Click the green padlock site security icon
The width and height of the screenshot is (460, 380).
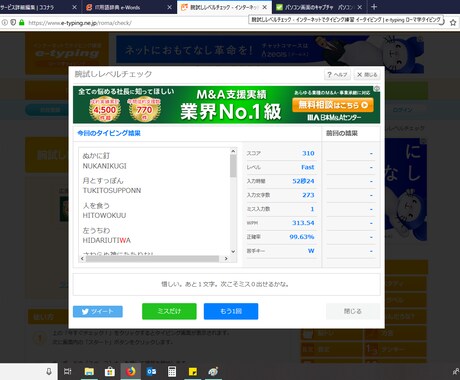22,23
